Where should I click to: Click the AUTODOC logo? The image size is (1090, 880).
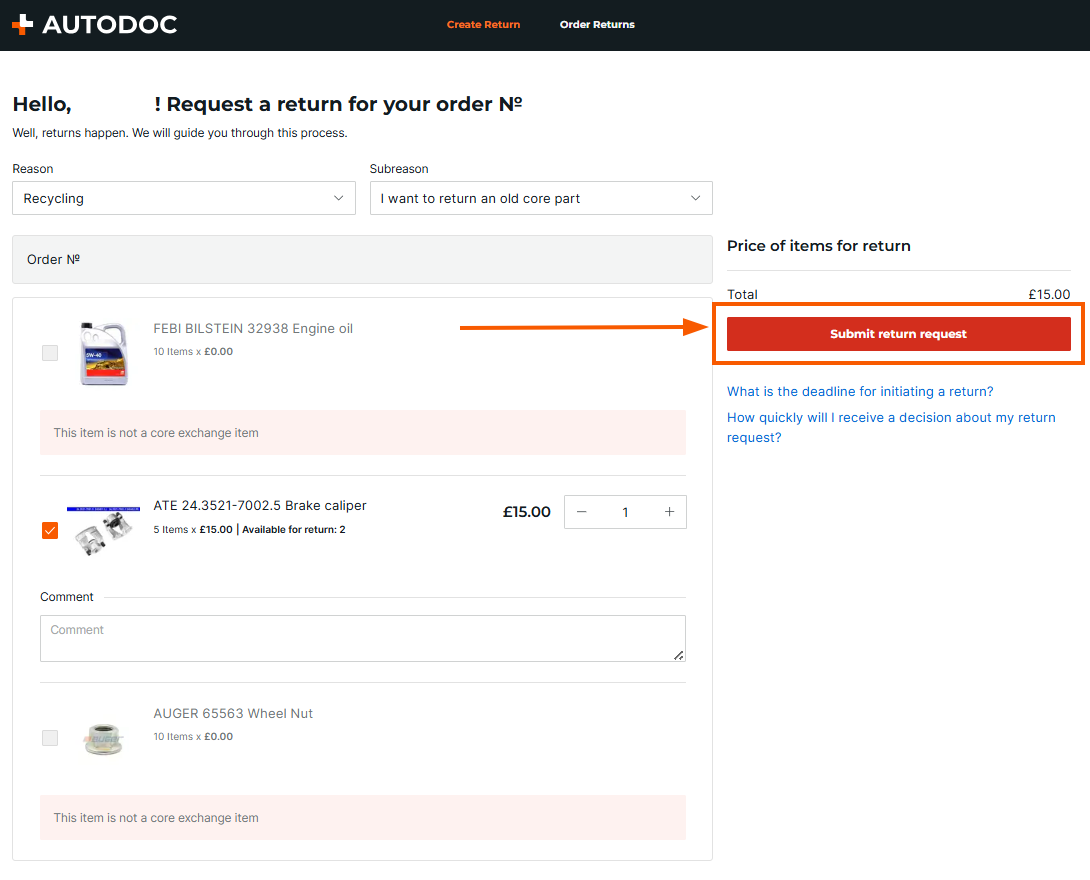(94, 24)
